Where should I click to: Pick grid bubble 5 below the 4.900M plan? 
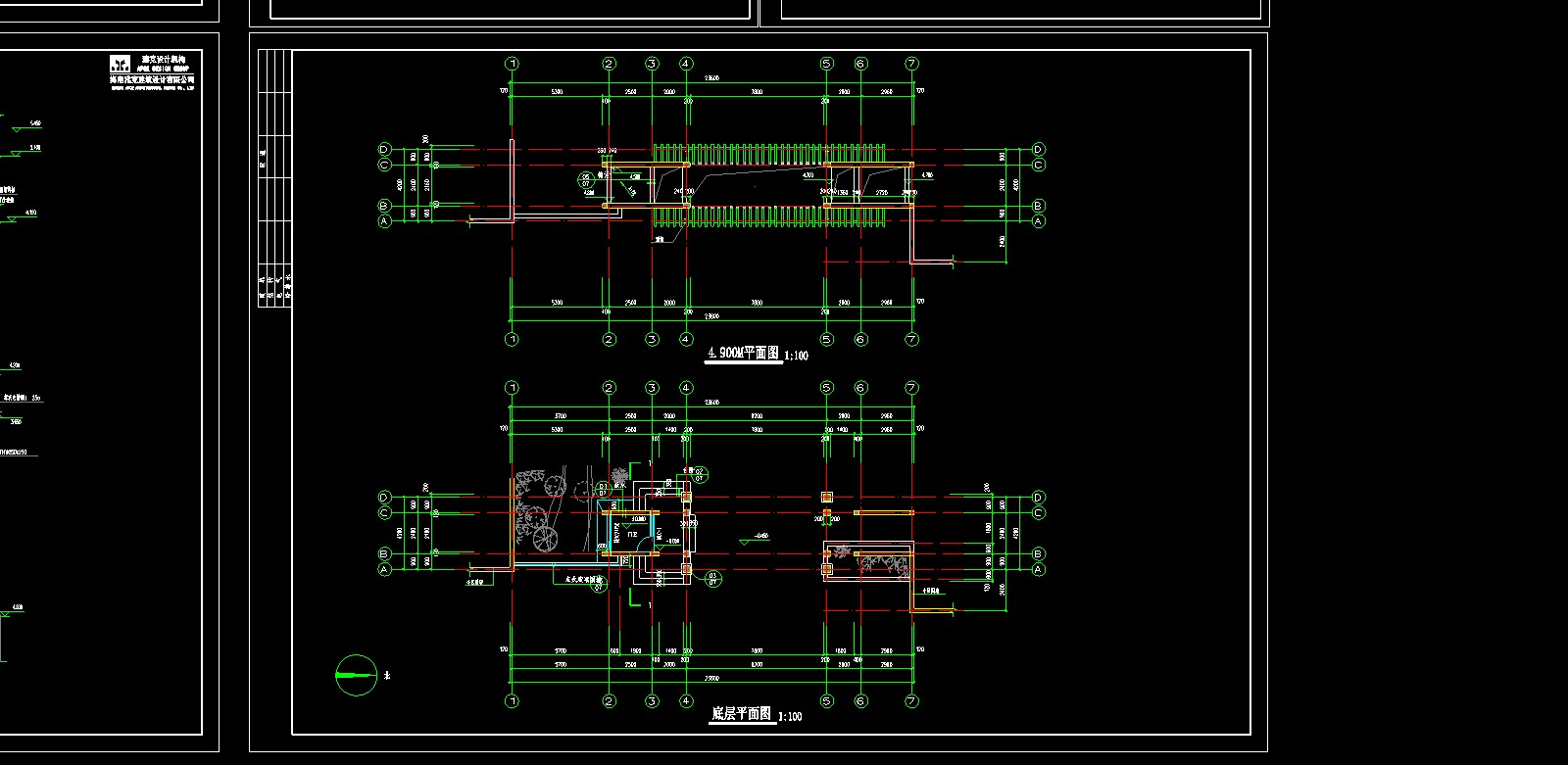click(826, 340)
